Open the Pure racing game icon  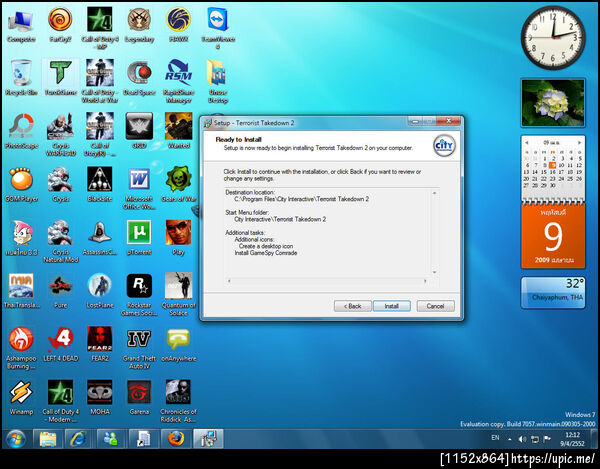click(60, 291)
